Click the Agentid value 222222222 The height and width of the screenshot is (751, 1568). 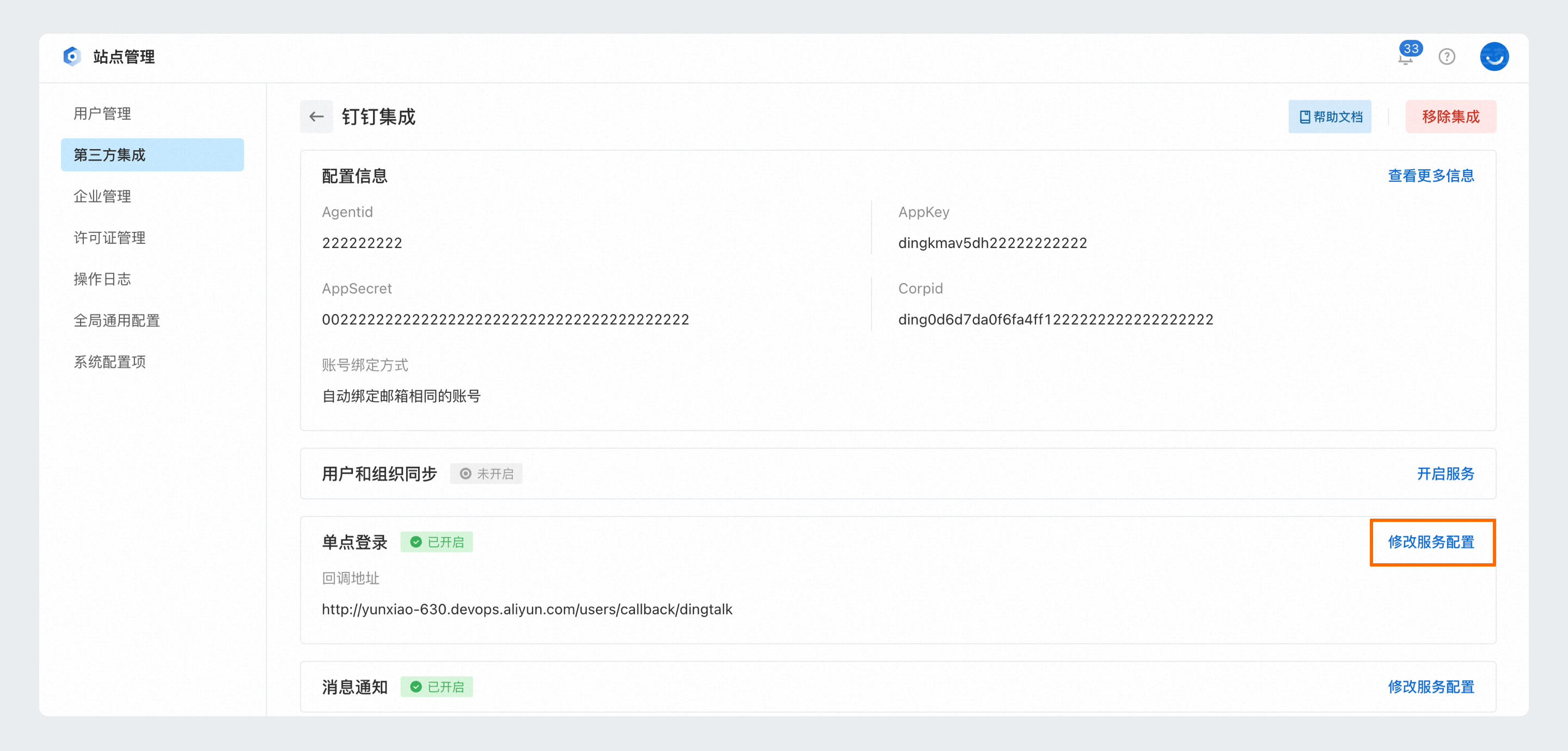tap(362, 243)
